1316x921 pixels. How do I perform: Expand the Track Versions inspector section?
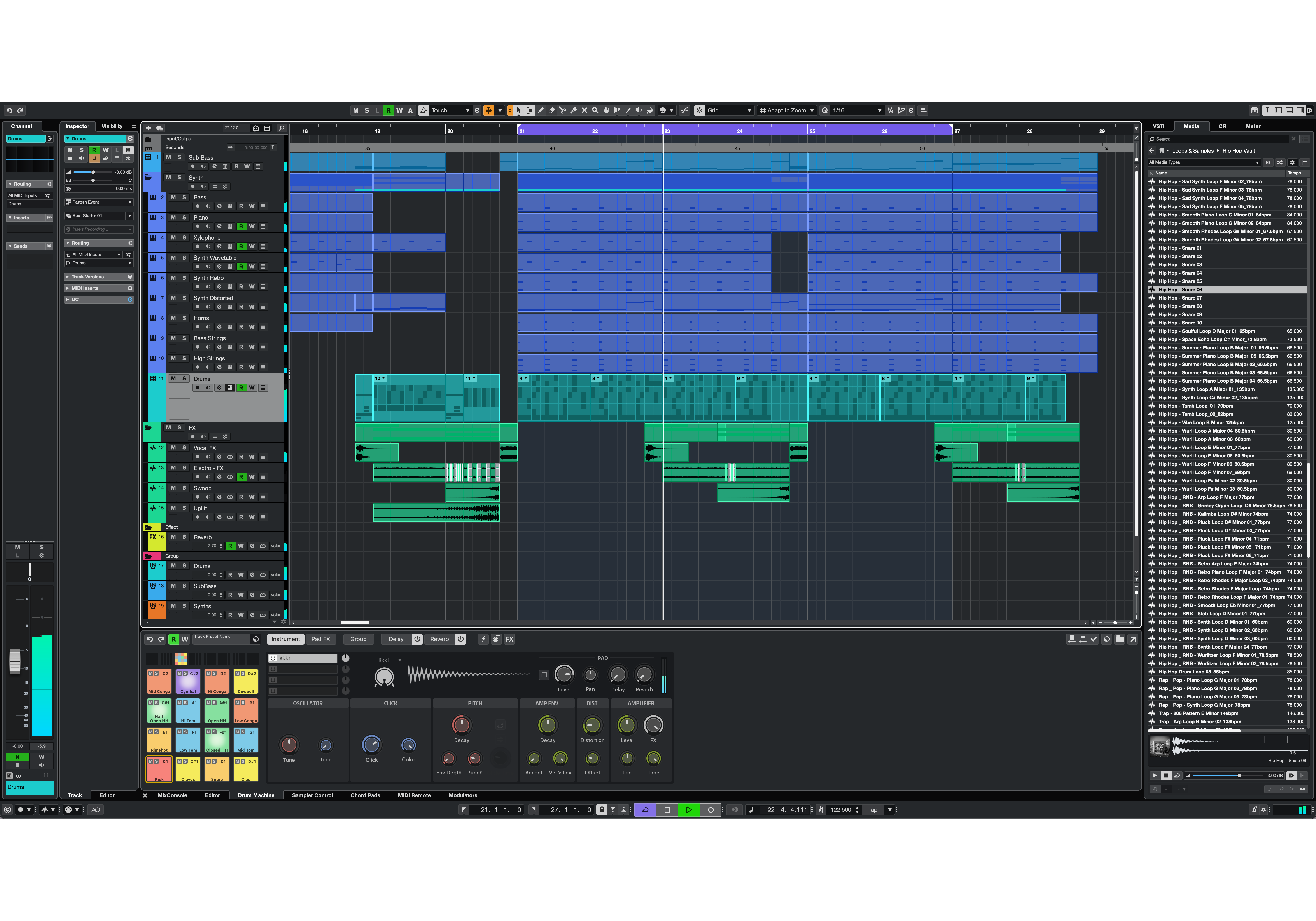tap(99, 277)
